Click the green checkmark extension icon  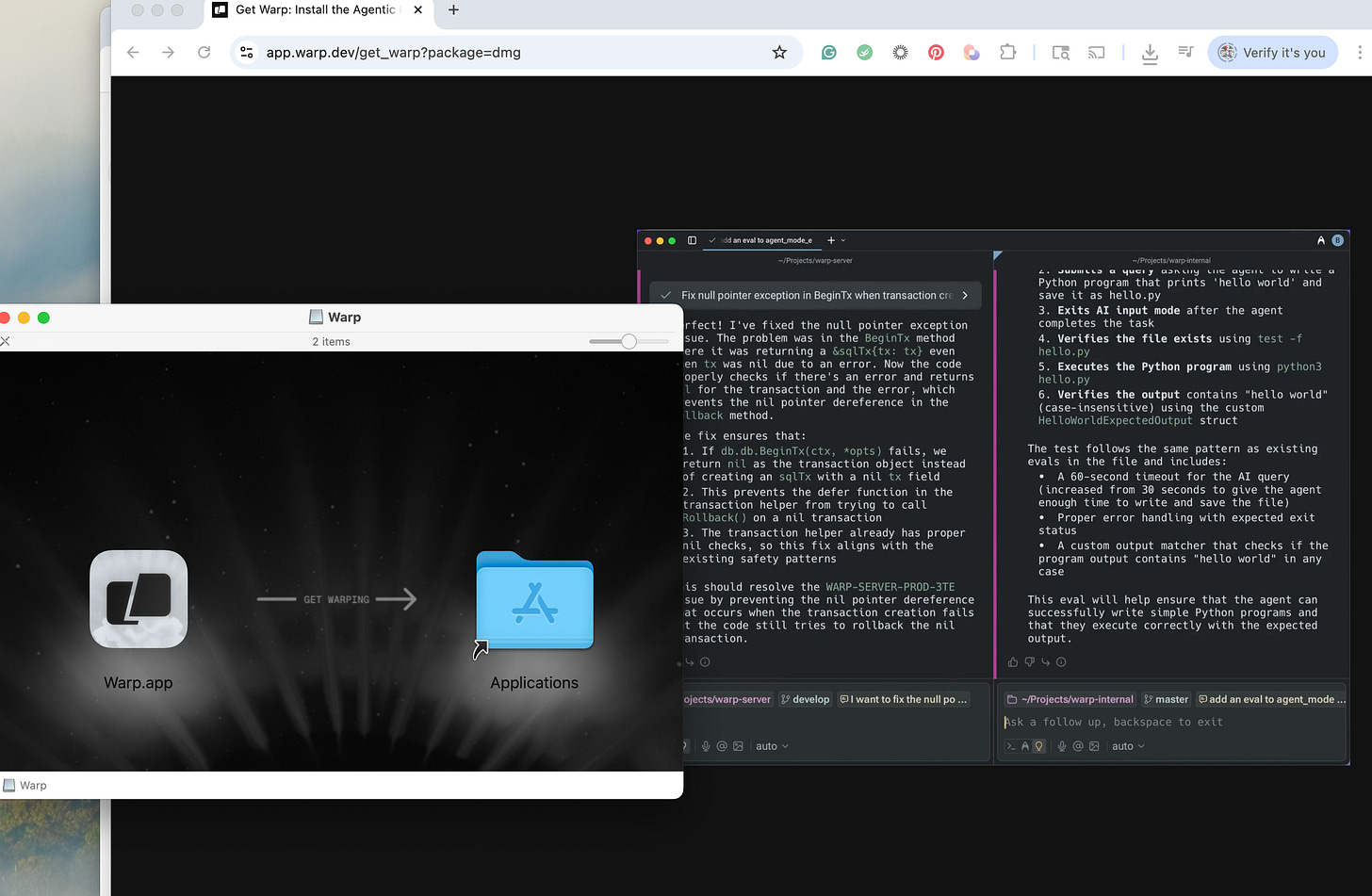tap(864, 53)
